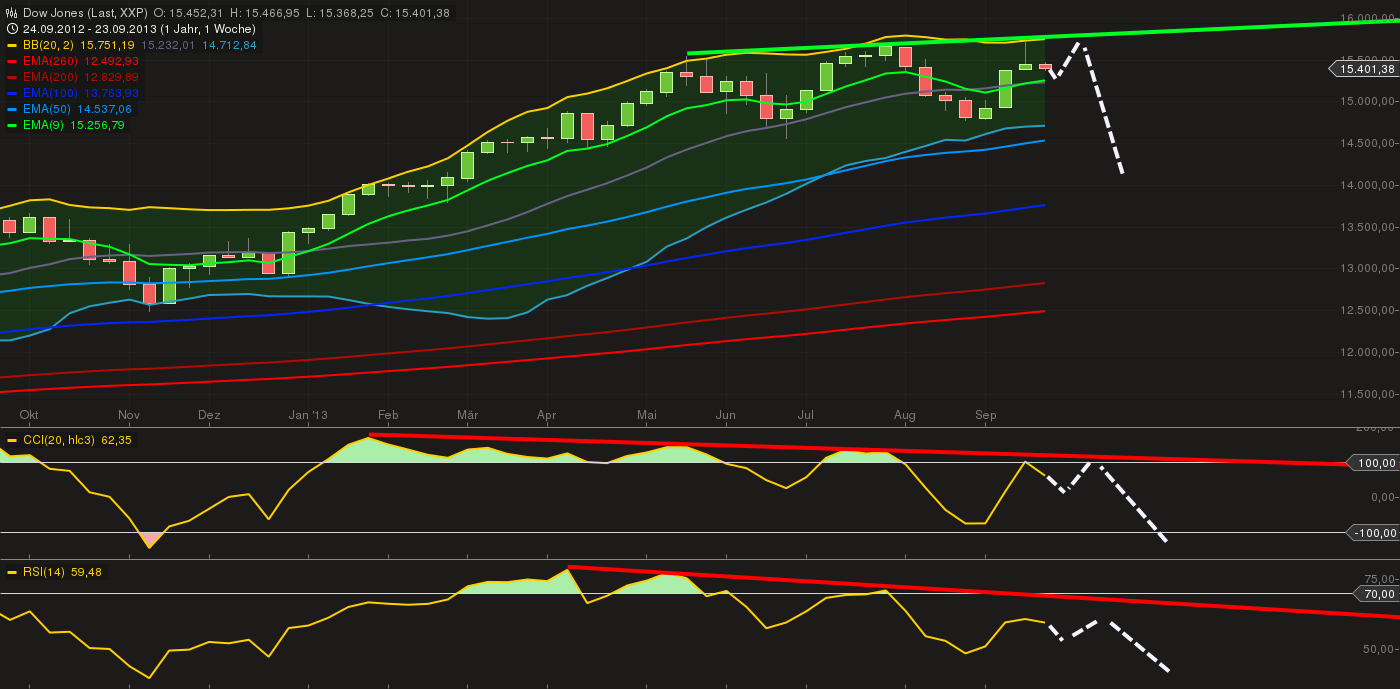Click the CCI 100,00 level tag
1400x689 pixels.
tap(1374, 464)
